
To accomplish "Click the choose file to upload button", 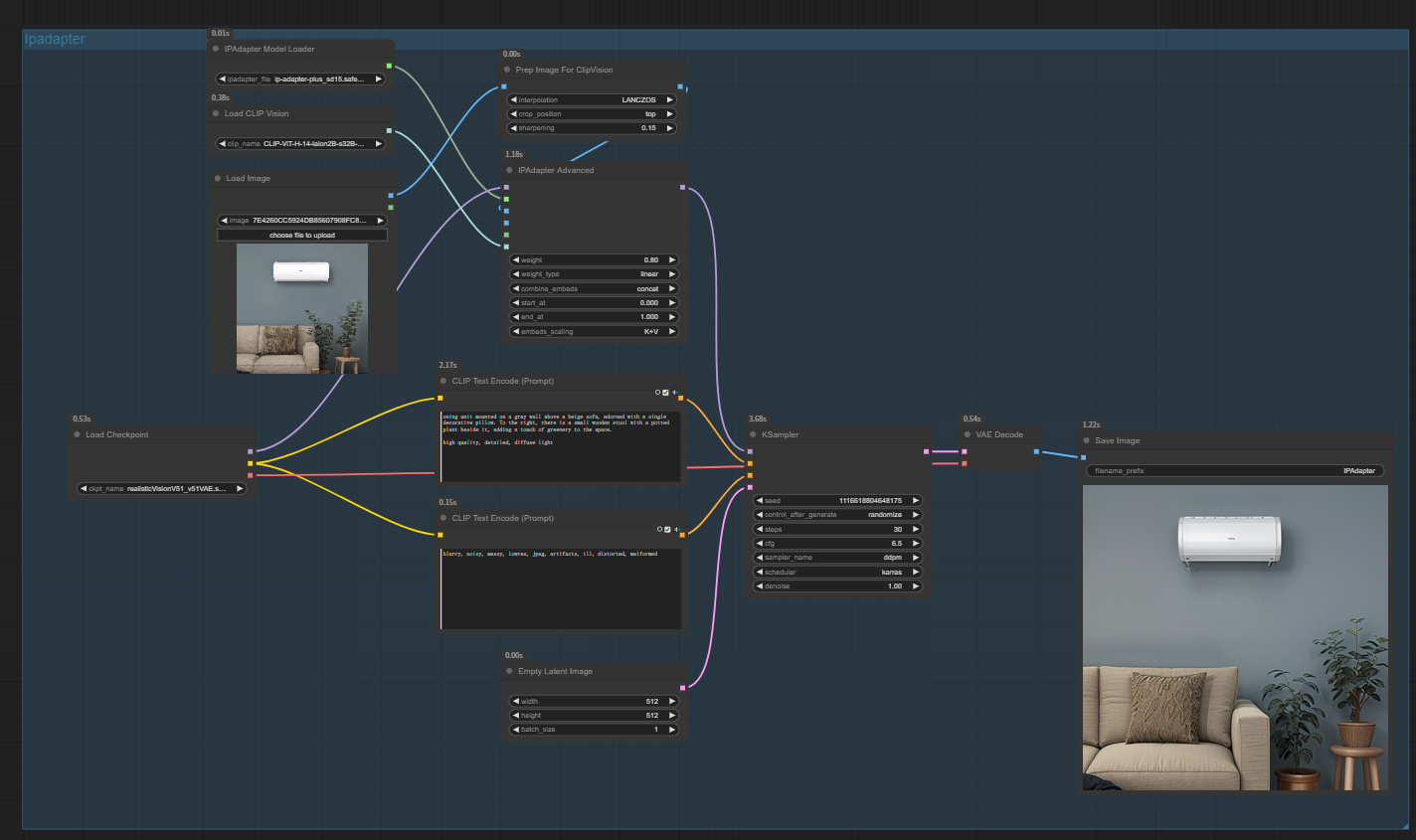I will click(301, 235).
